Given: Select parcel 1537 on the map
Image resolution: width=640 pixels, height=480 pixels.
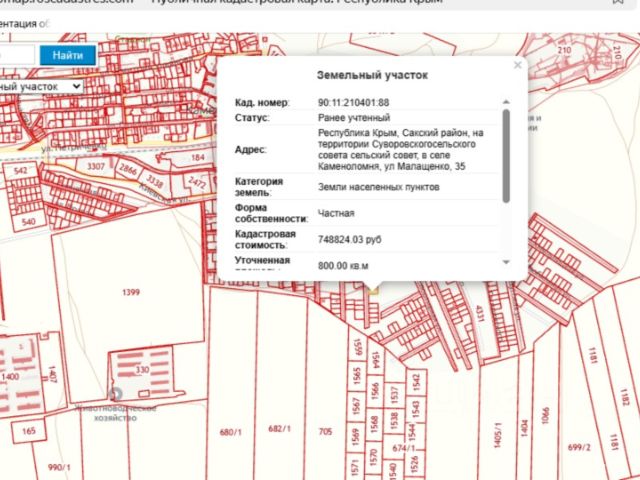Looking at the screenshot, I should [x=394, y=396].
